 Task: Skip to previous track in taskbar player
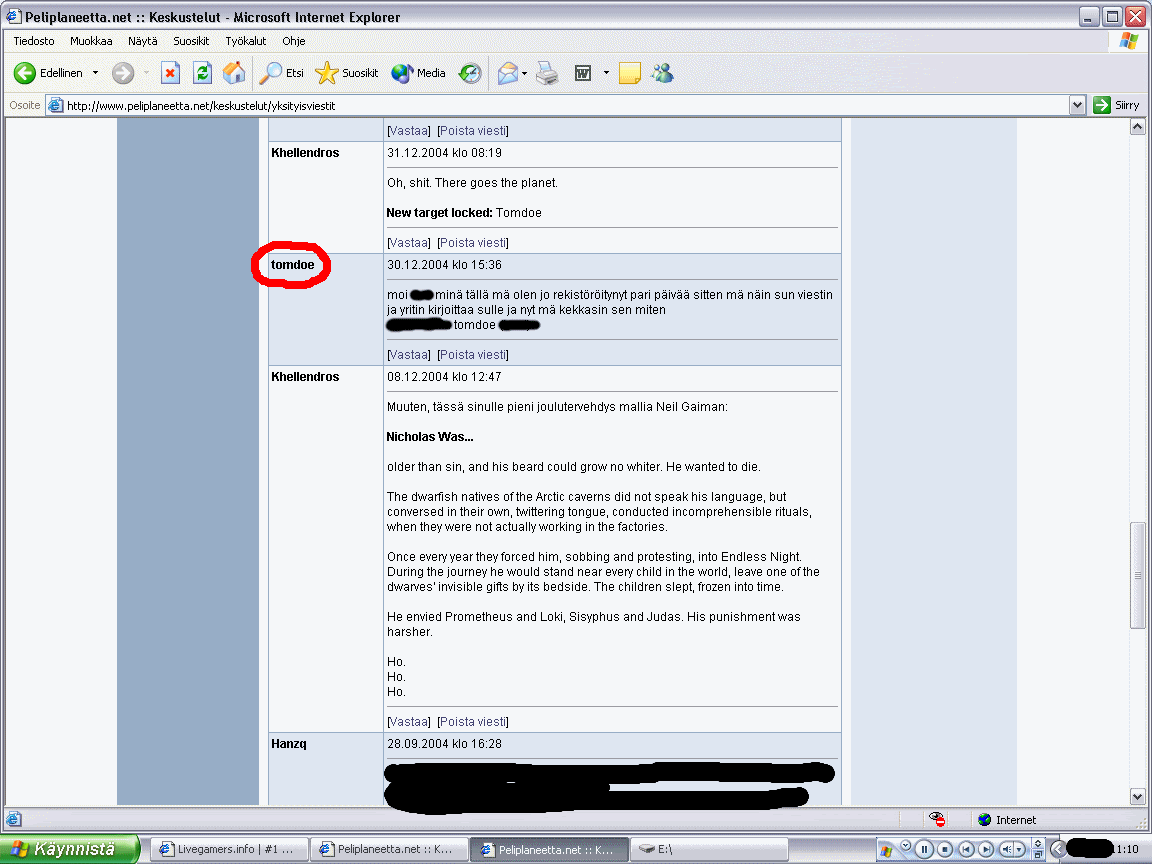(x=966, y=849)
